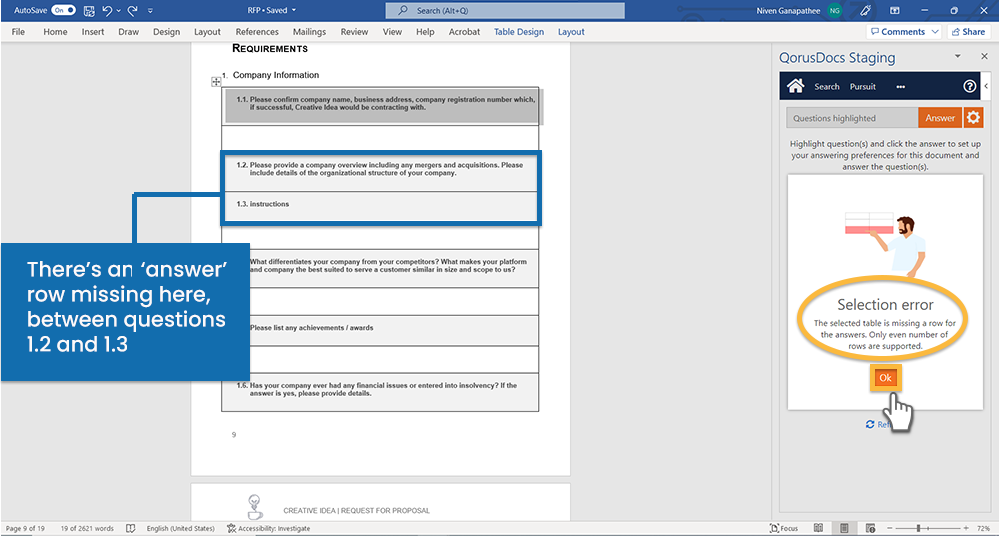Open the QorusDocs help icon
This screenshot has height=536, width=1001.
click(x=970, y=87)
